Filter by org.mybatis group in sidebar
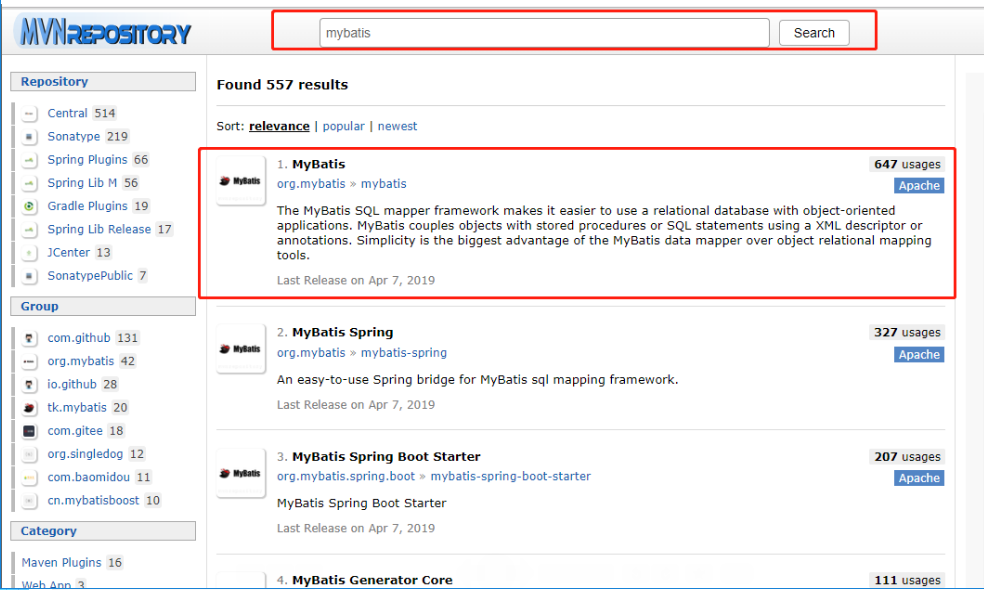984x590 pixels. click(81, 362)
